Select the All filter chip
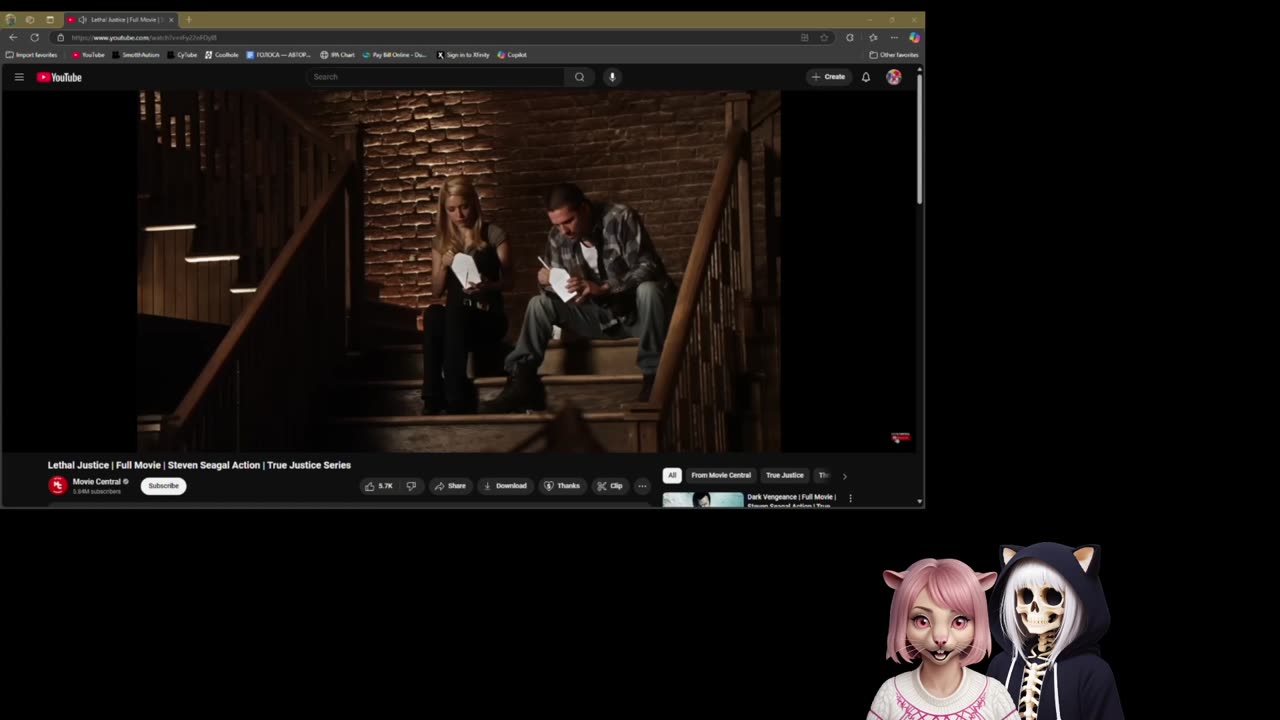 (672, 475)
